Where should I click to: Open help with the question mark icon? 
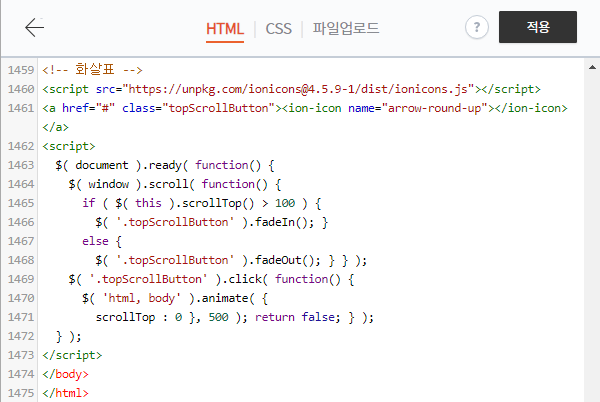[x=476, y=27]
